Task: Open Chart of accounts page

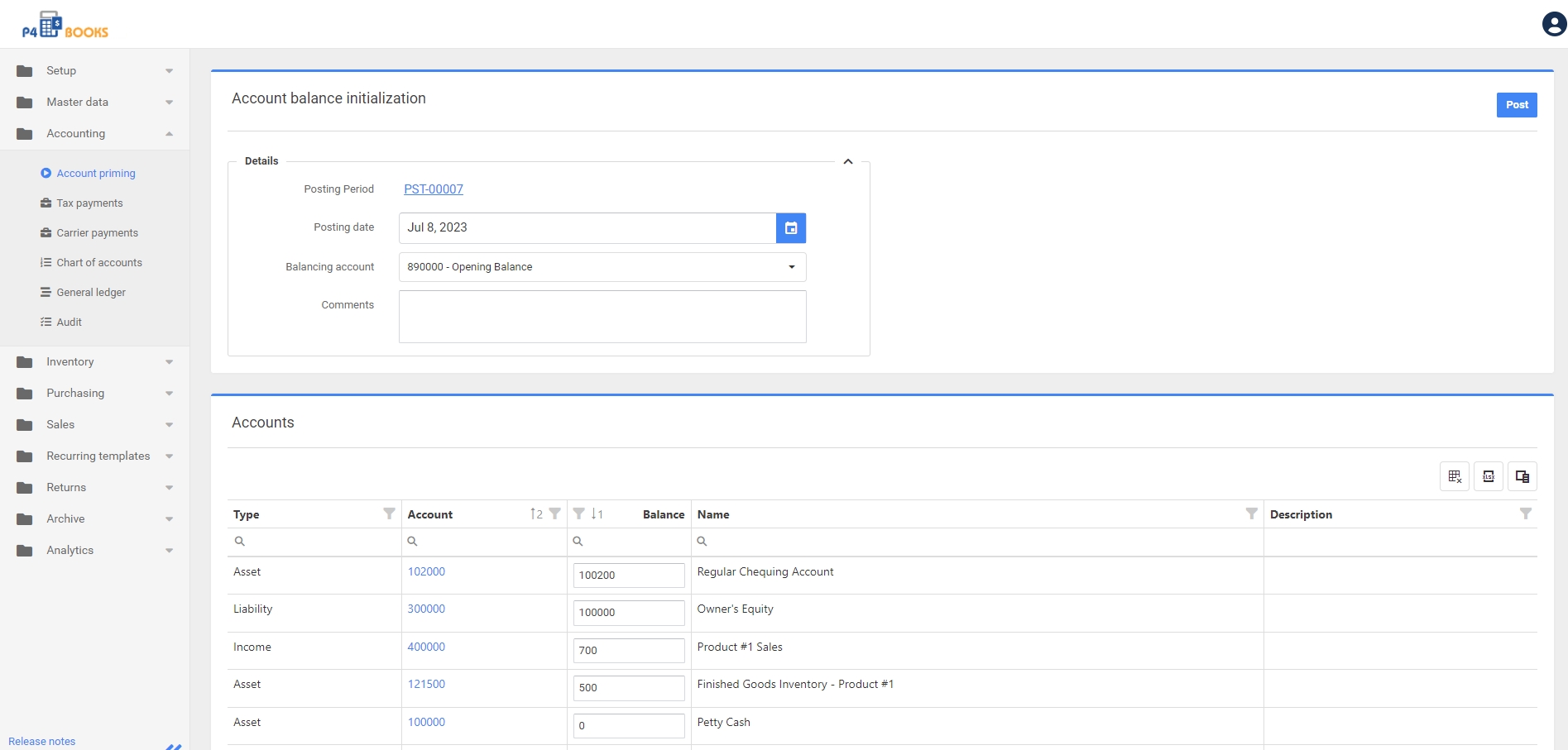Action: 99,263
